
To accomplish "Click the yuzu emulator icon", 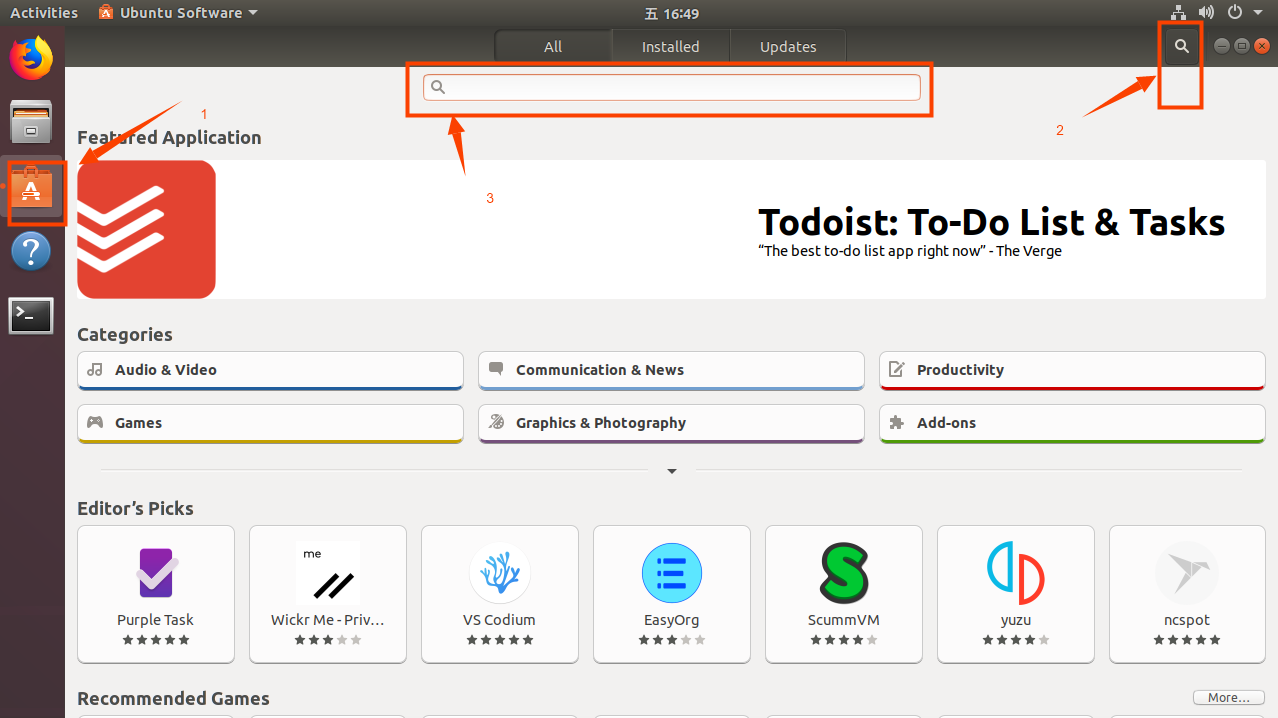I will (x=1015, y=573).
